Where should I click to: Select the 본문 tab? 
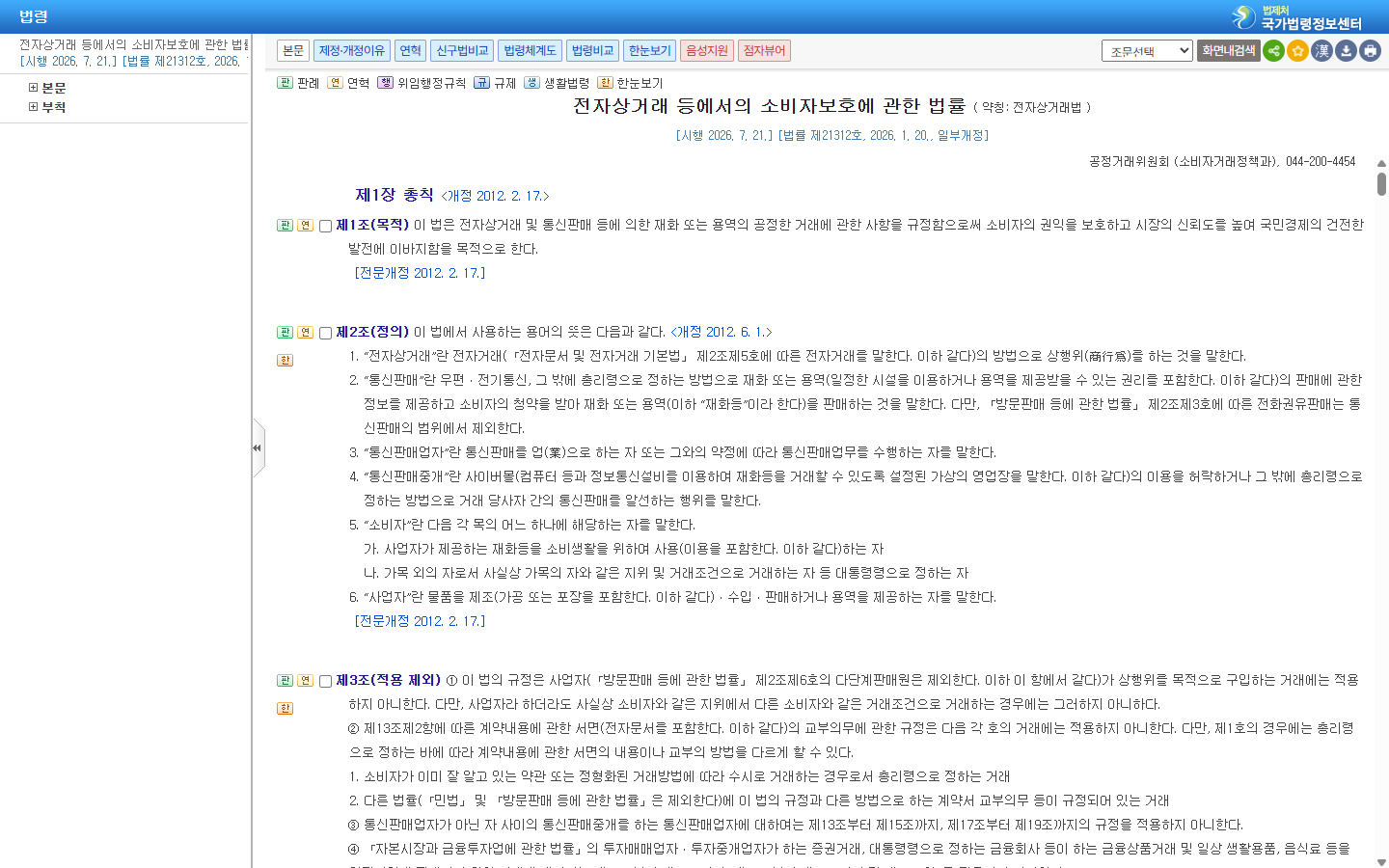[x=293, y=50]
